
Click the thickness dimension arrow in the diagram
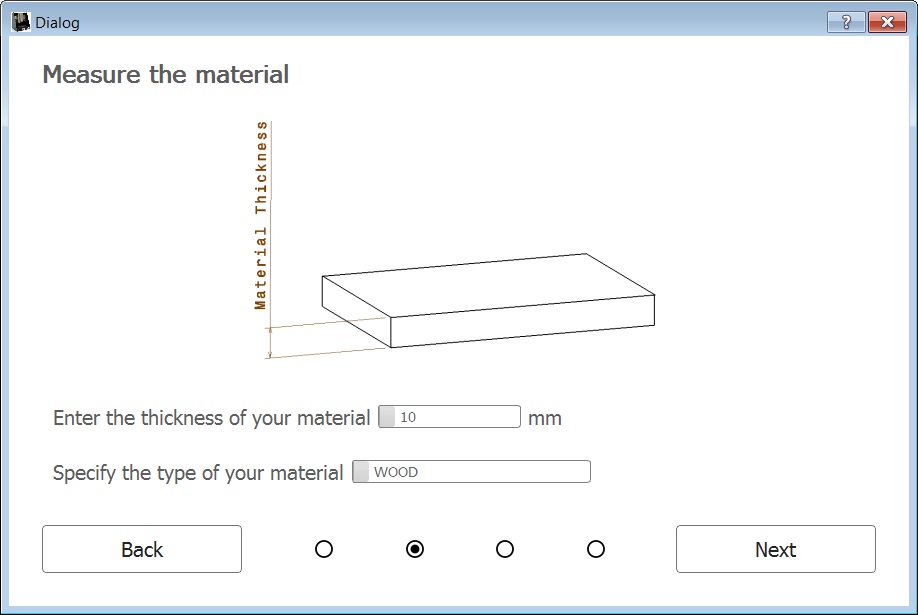[270, 343]
